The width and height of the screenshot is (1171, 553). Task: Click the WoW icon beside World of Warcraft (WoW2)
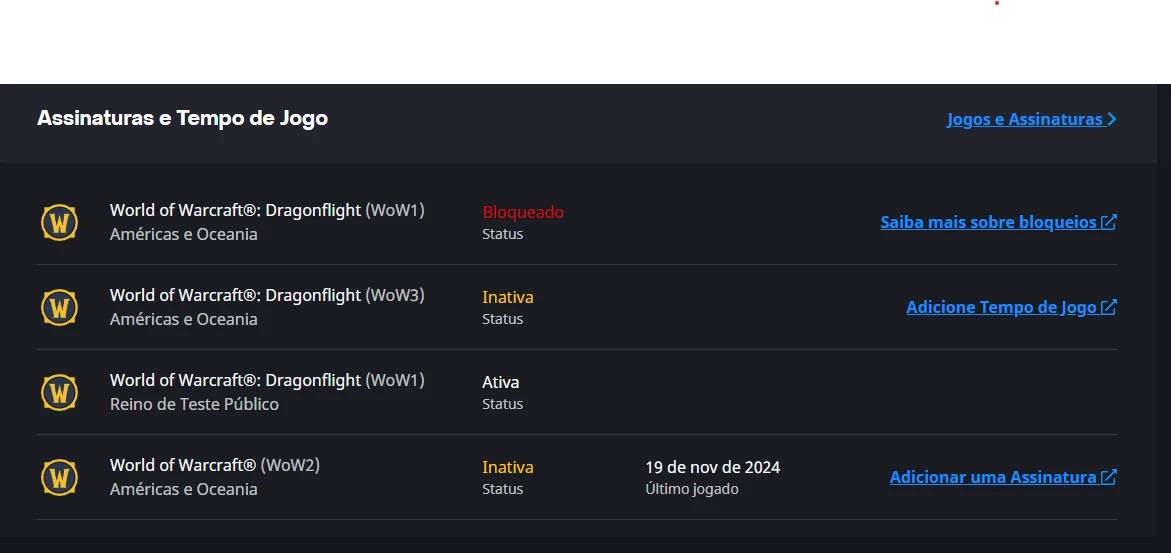(x=59, y=477)
